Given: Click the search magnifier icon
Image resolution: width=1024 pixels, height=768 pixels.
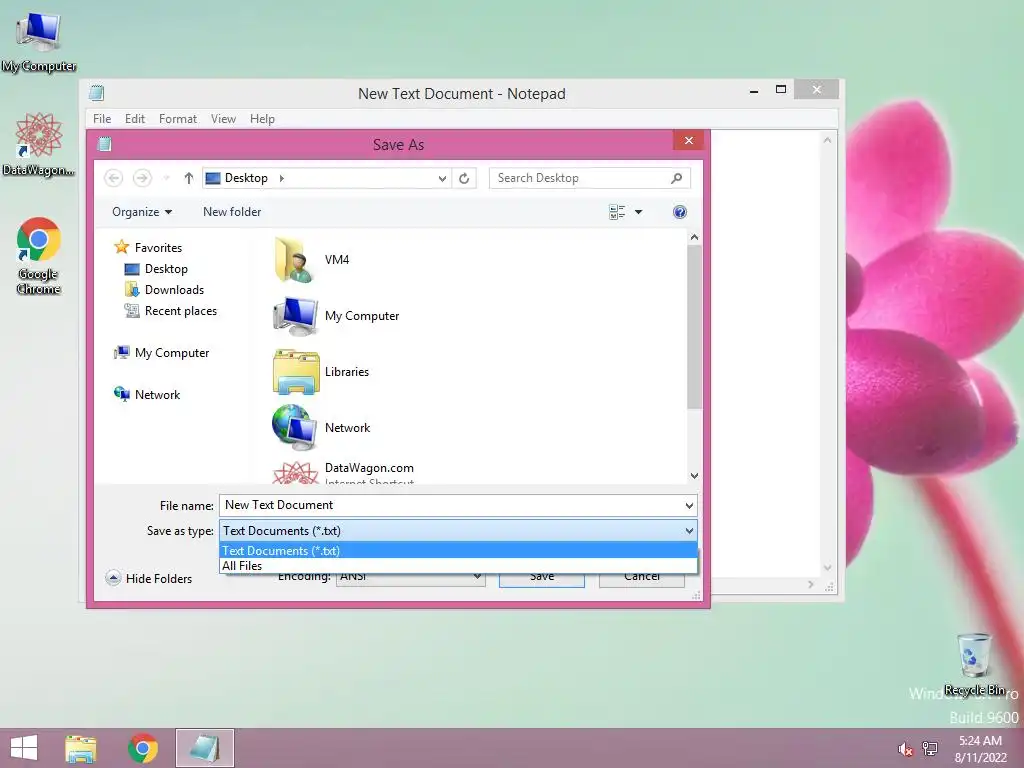Looking at the screenshot, I should [677, 178].
